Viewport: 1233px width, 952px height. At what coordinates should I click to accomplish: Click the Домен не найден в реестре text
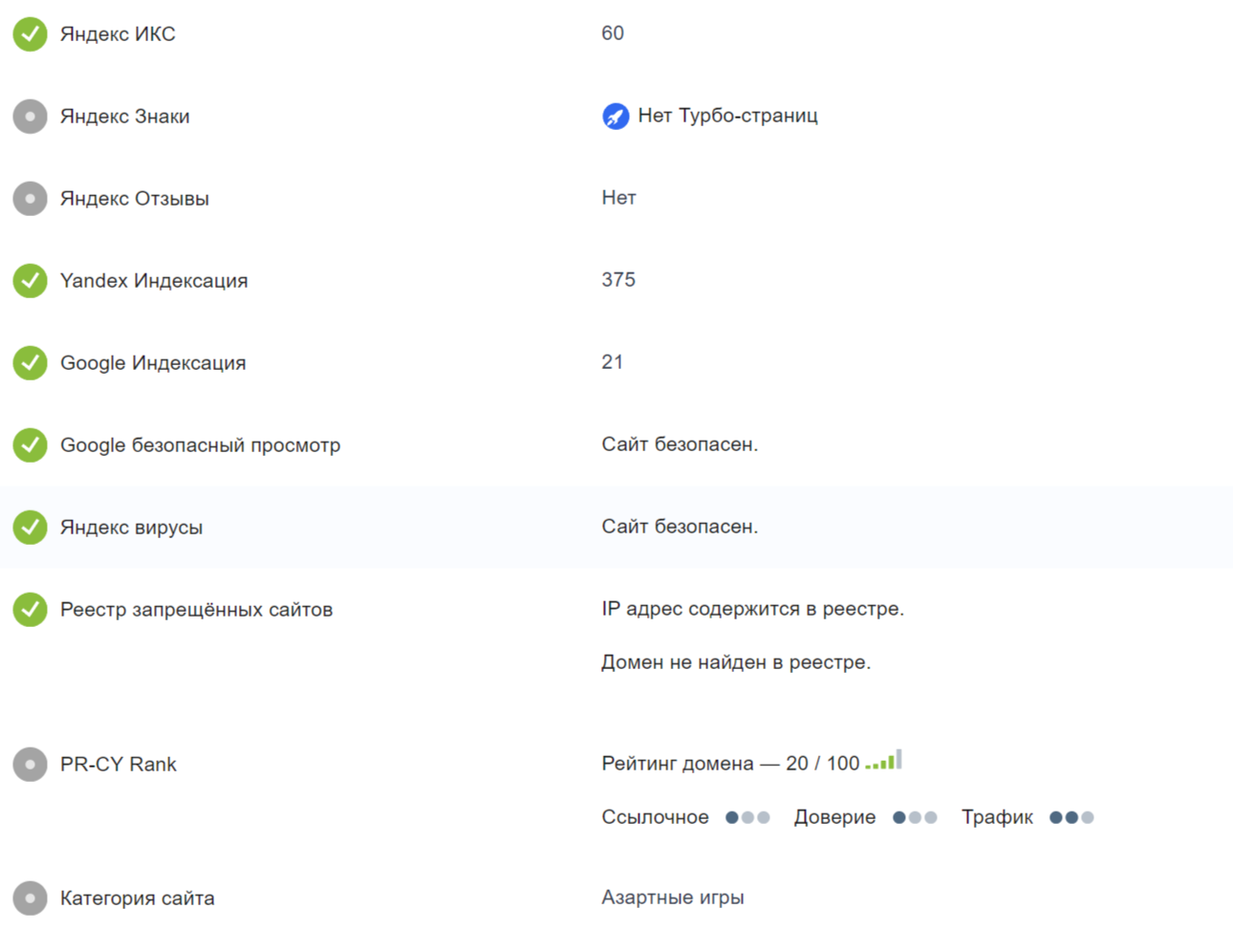click(x=736, y=662)
